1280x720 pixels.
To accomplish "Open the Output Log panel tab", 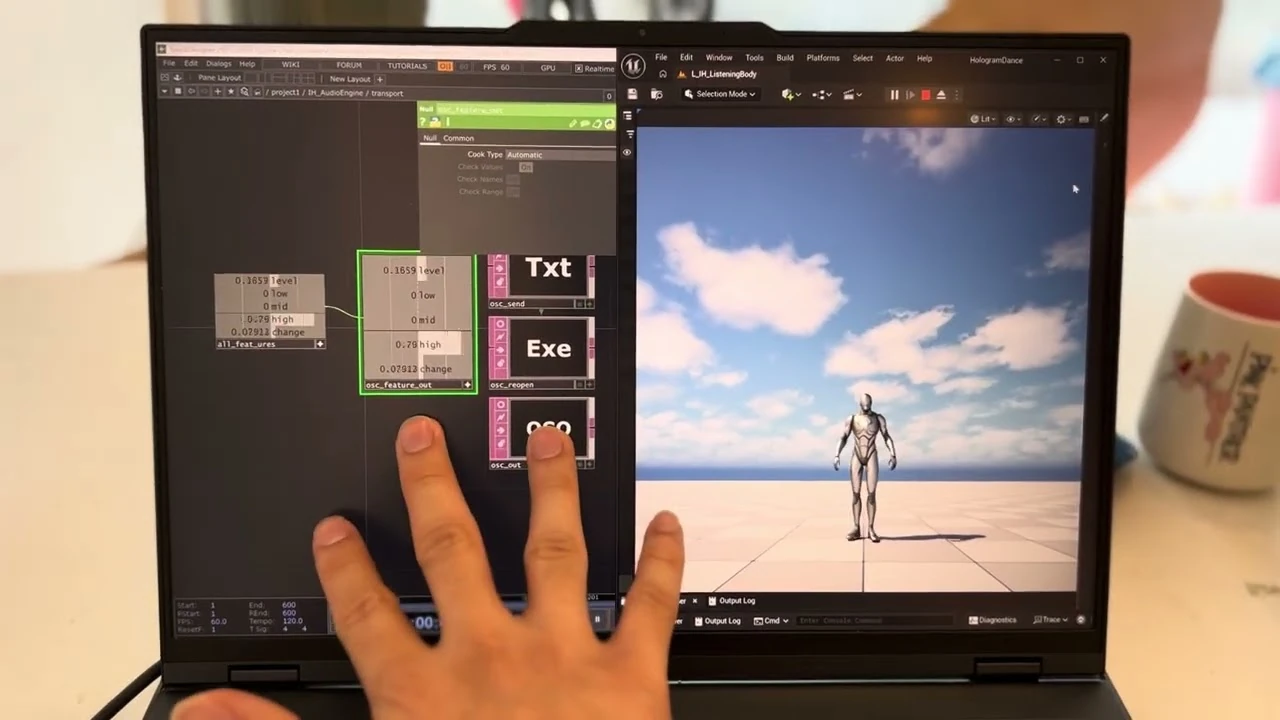I will (732, 601).
